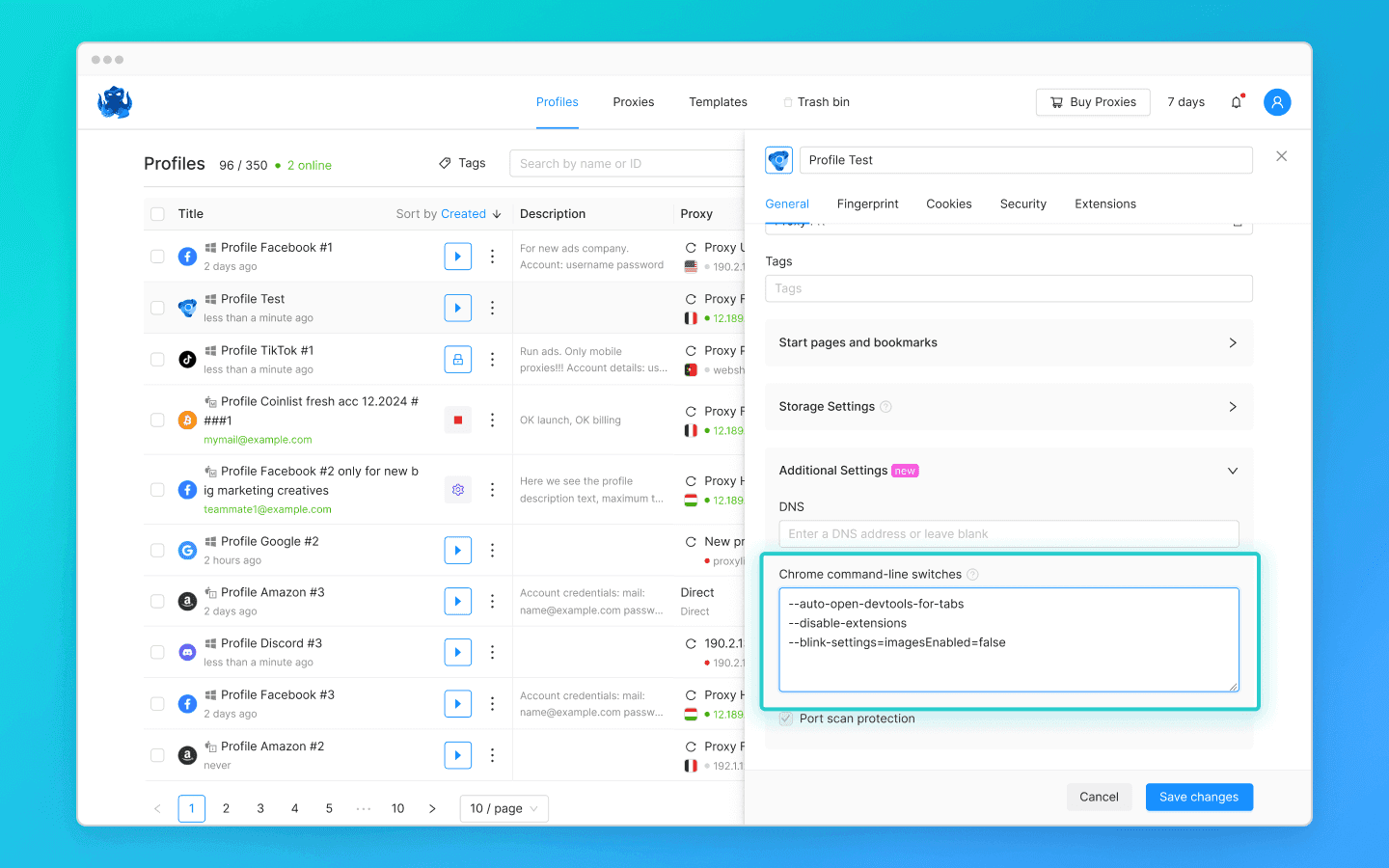This screenshot has width=1389, height=868.
Task: Check the box for Profile Test
Action: click(x=157, y=308)
